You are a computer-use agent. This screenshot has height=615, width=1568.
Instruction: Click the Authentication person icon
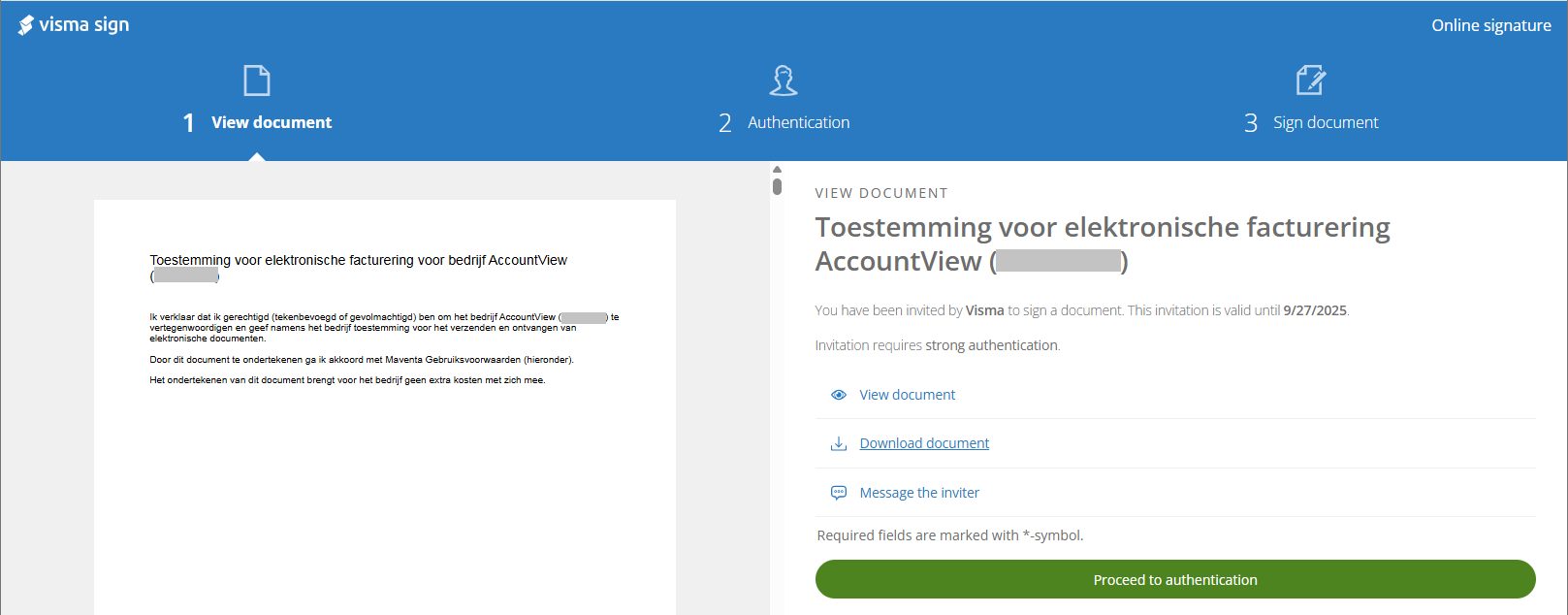[x=784, y=81]
